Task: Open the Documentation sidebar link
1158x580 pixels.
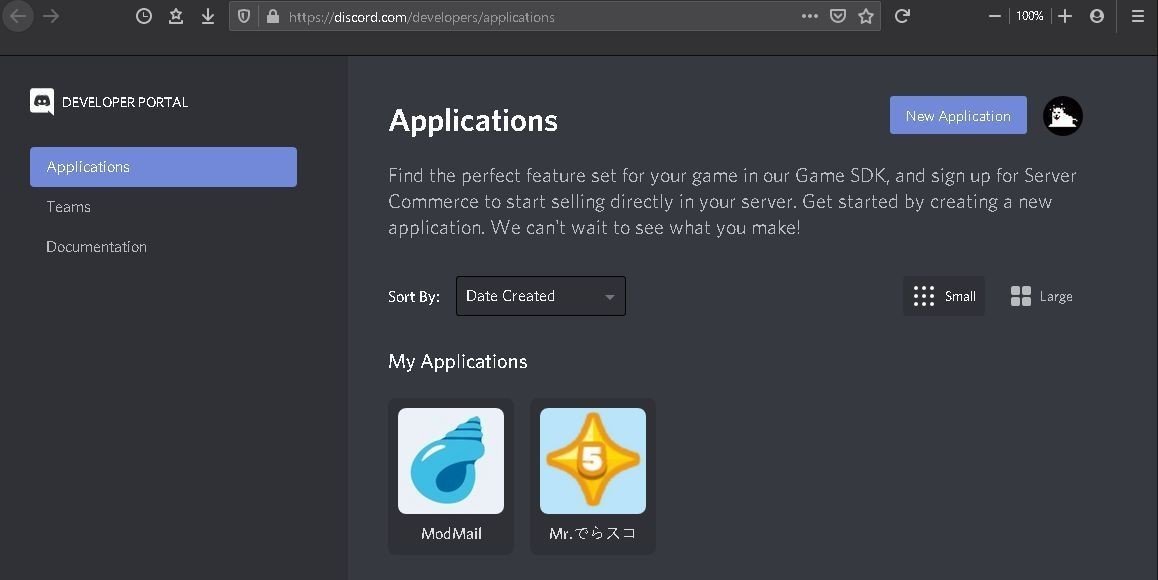Action: coord(97,247)
